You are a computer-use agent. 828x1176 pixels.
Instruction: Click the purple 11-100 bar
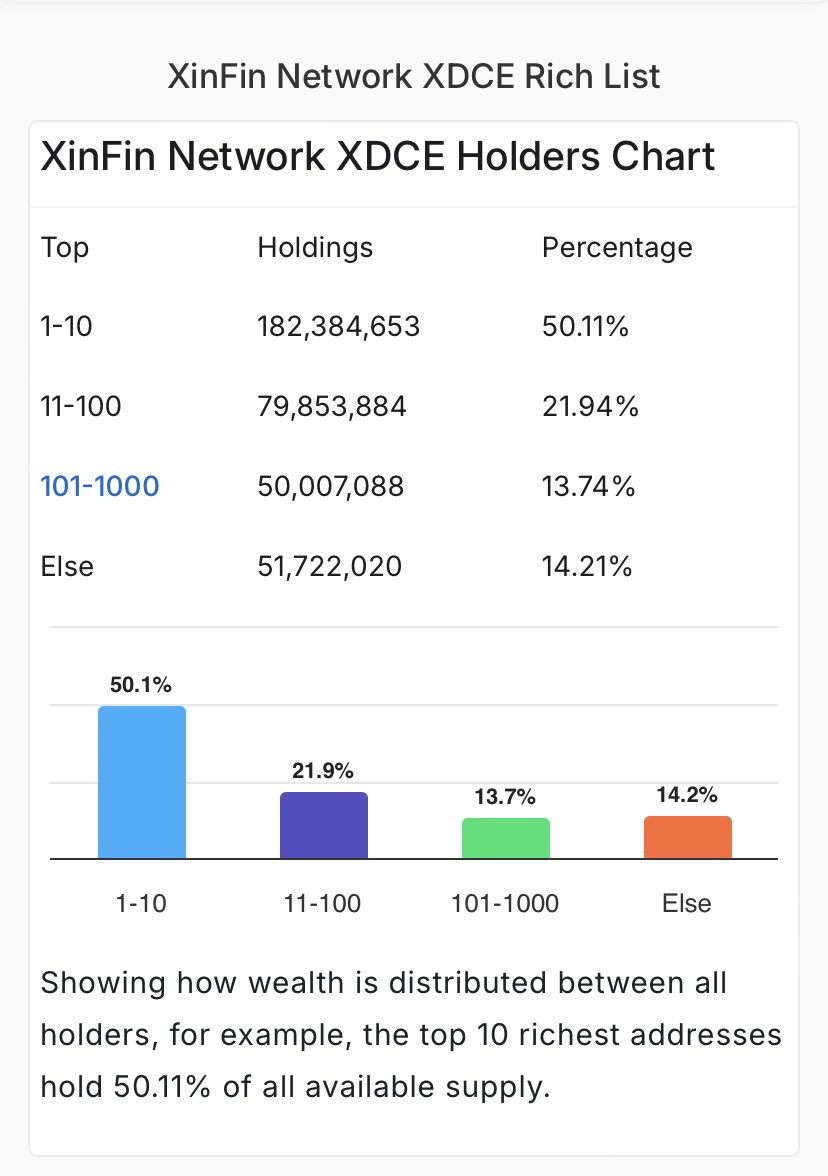tap(323, 825)
